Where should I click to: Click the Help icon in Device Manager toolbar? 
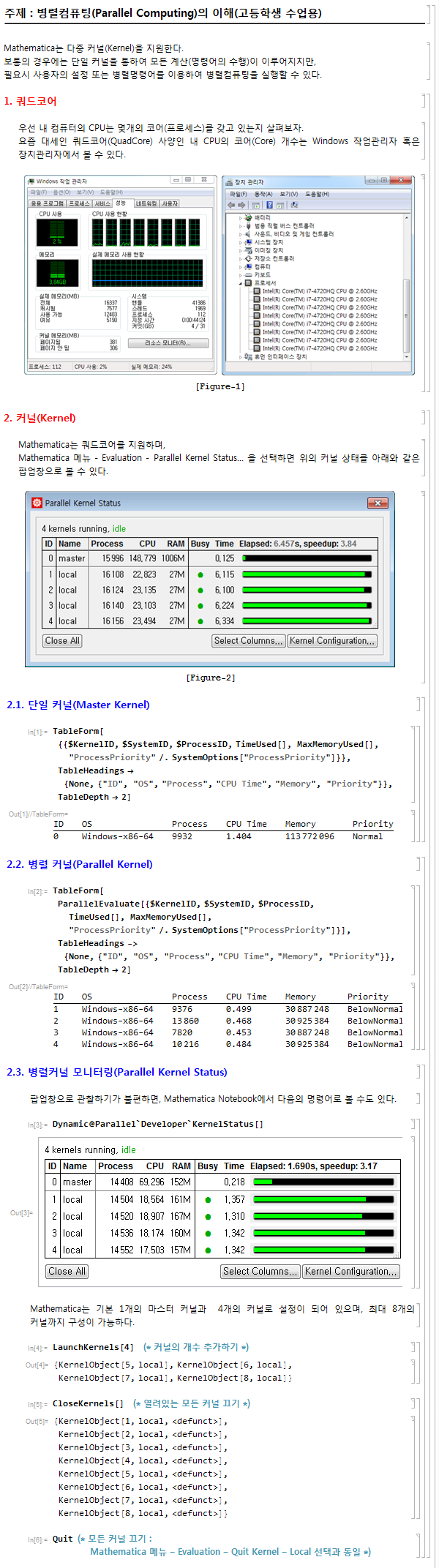[x=270, y=205]
